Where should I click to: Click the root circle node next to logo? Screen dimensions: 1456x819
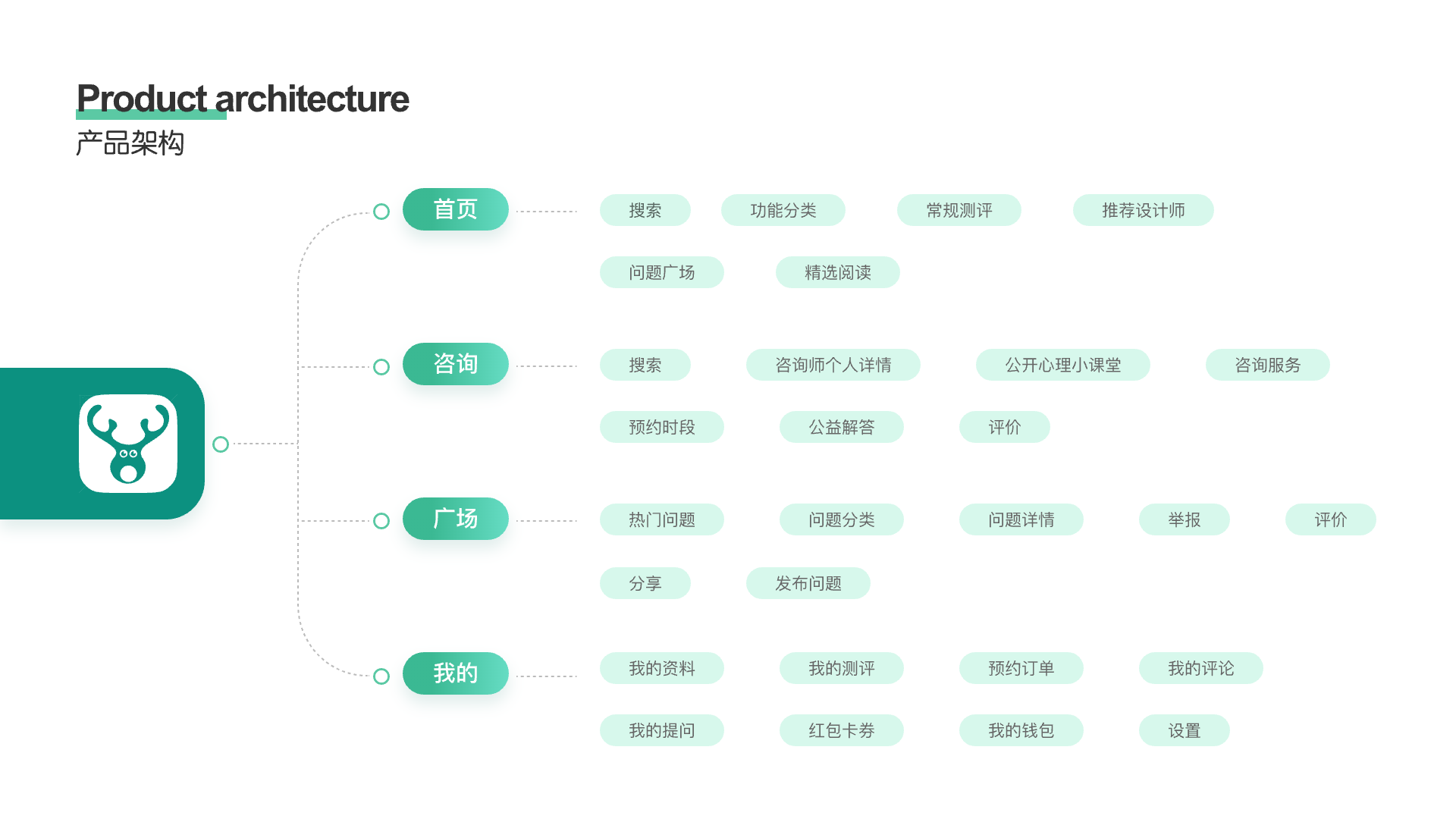(221, 444)
